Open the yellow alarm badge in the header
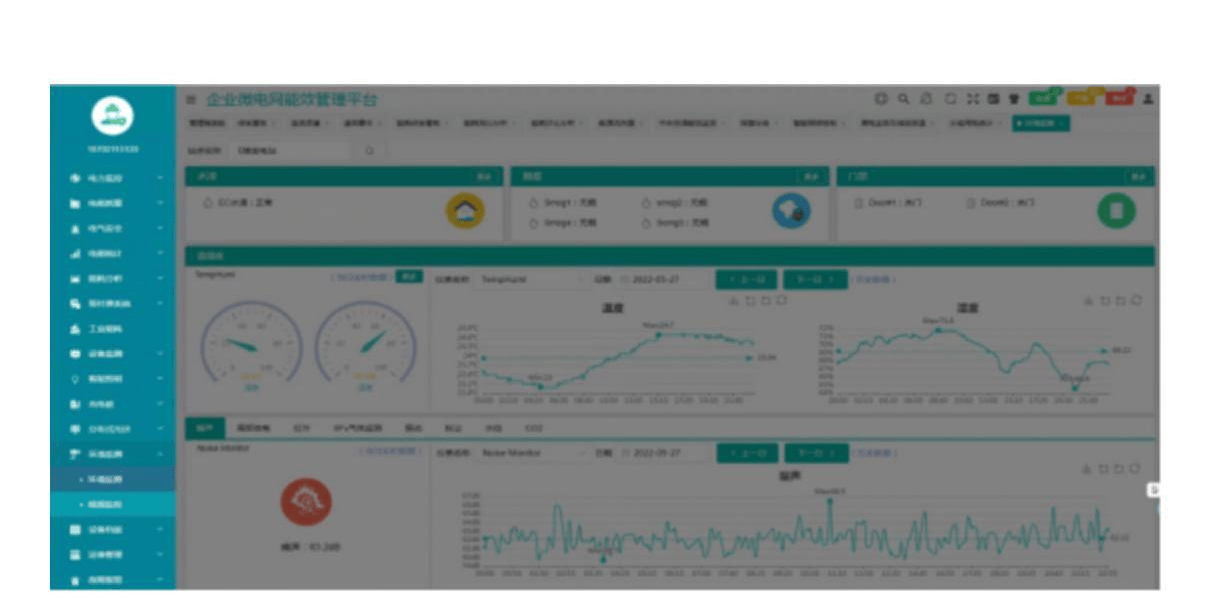The width and height of the screenshot is (1210, 610). pyautogui.click(x=1081, y=98)
